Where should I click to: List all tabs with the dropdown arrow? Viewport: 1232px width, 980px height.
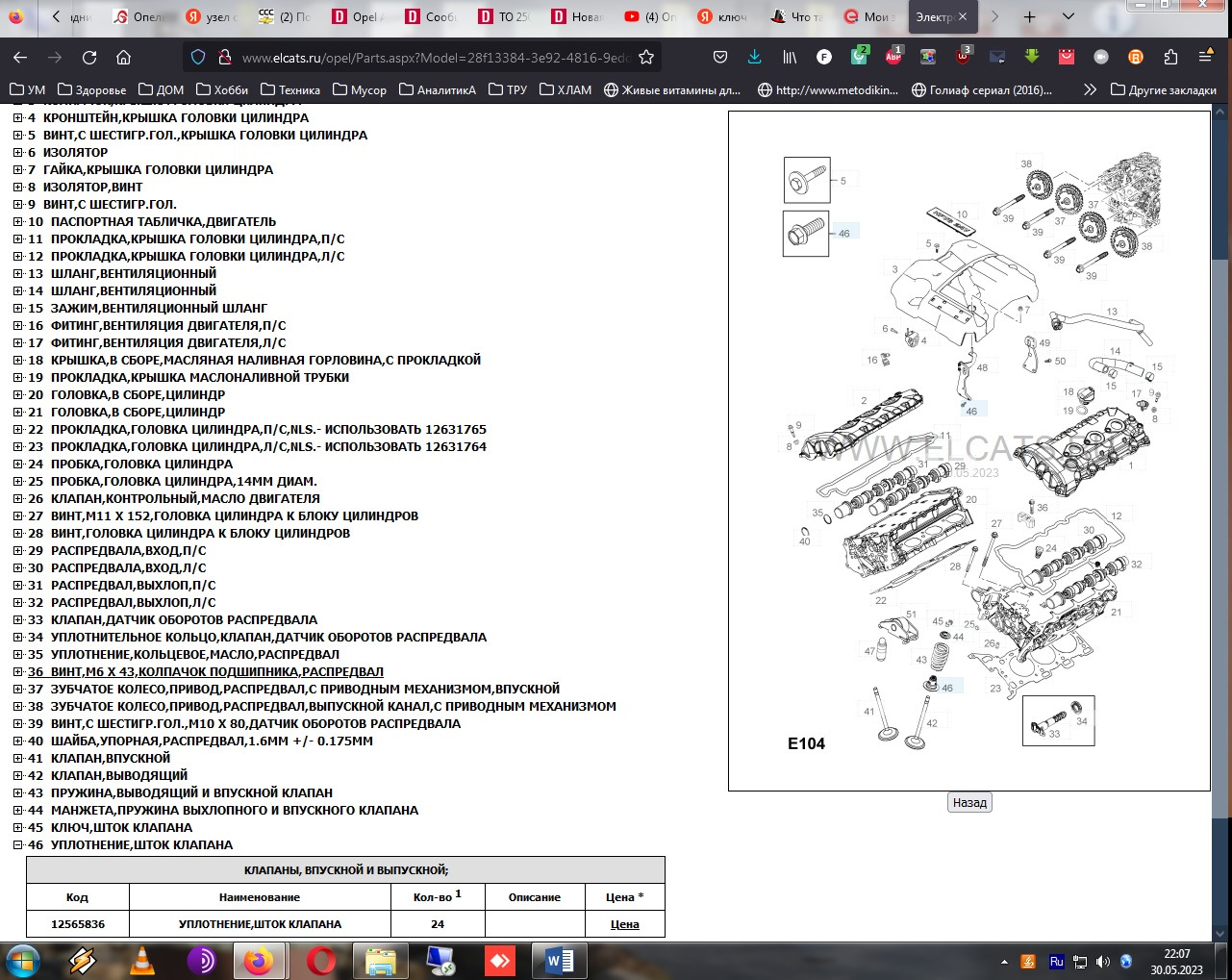(x=1069, y=16)
